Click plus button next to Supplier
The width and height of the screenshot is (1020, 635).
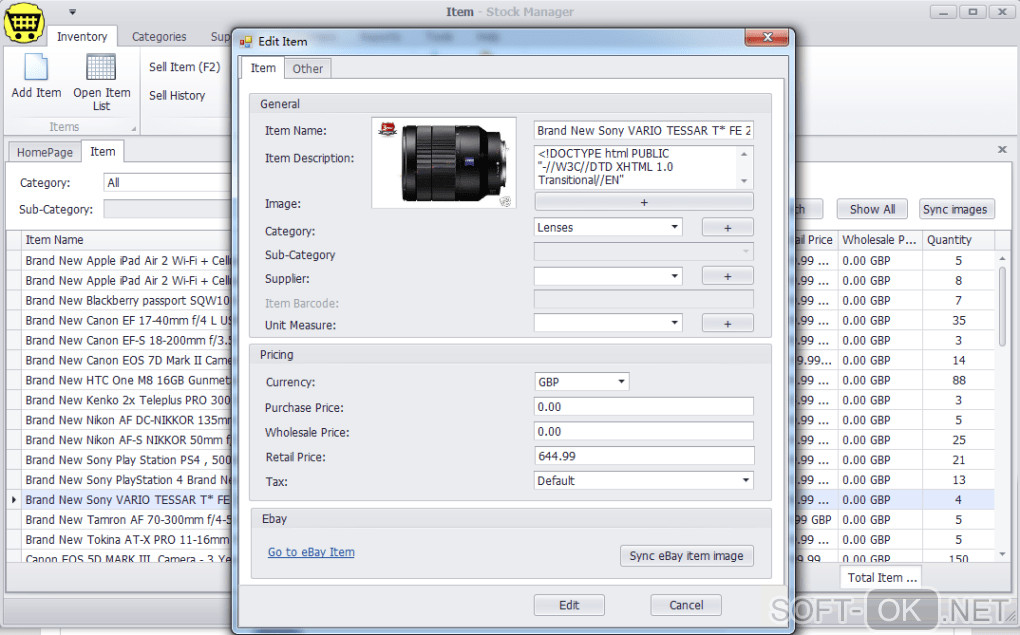point(727,277)
